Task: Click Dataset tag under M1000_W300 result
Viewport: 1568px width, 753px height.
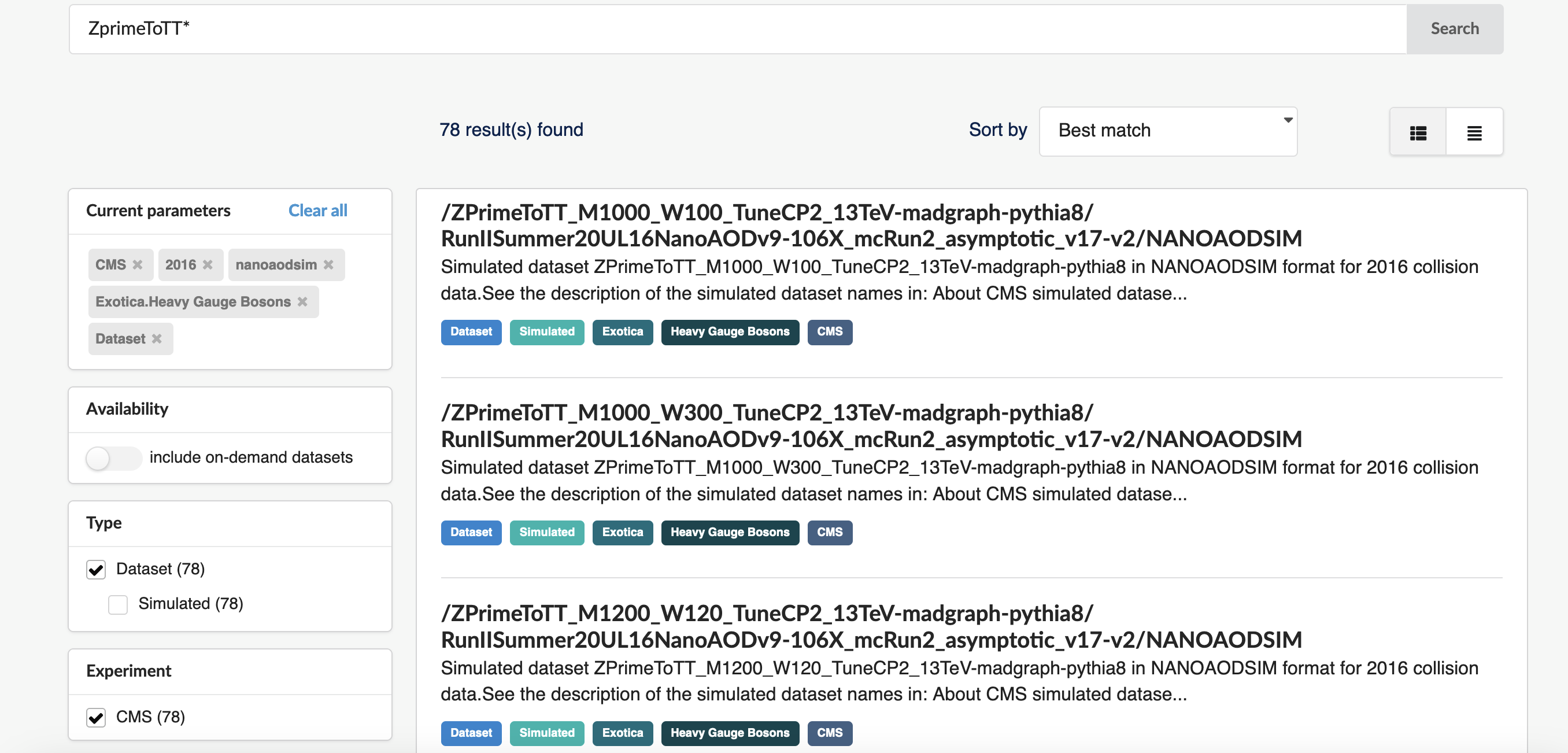Action: [x=471, y=532]
